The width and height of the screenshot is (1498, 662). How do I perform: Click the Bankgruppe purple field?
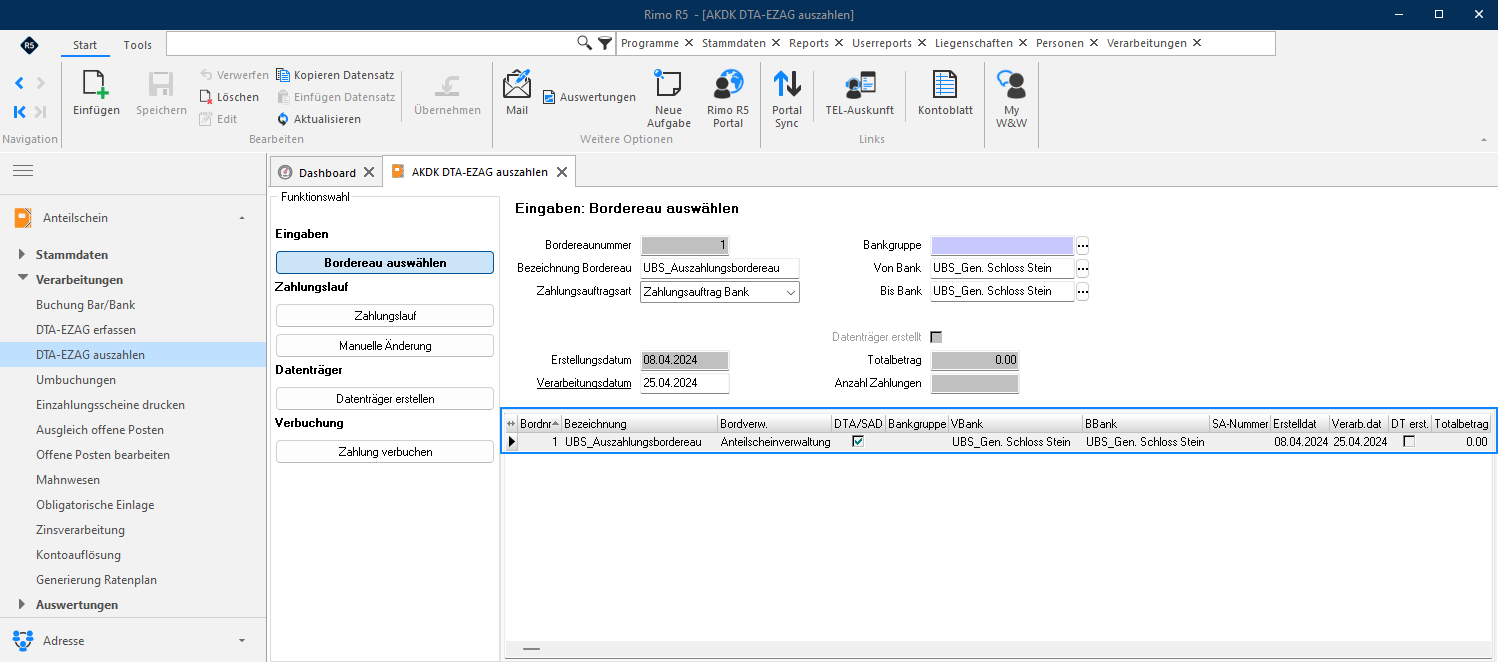(1002, 245)
